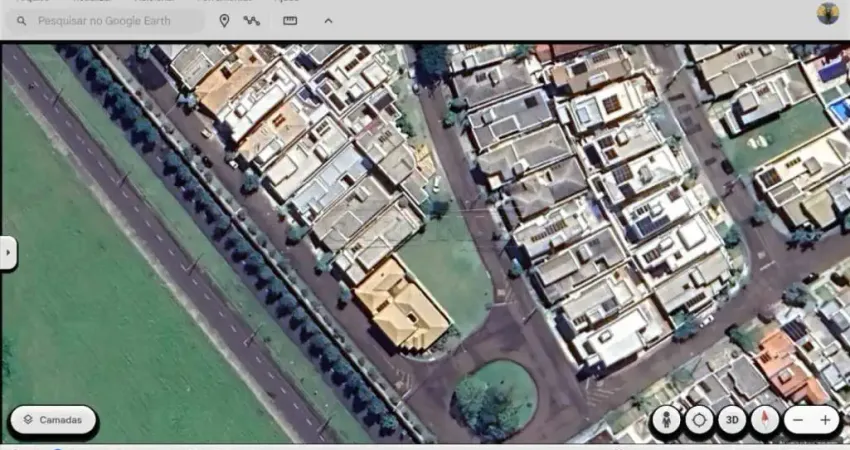Click the large orange-roofed house on the map
This screenshot has height=450, width=850.
[402, 304]
